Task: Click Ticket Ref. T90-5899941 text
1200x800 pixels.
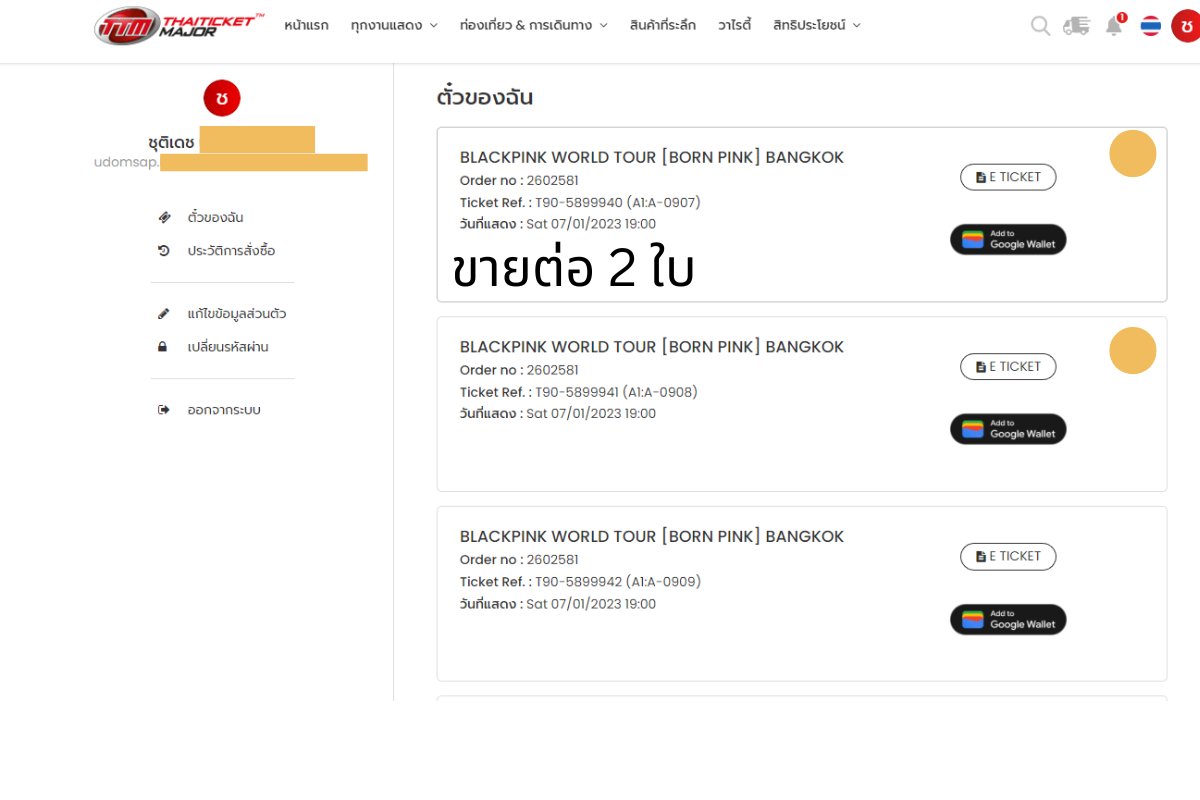Action: (579, 392)
